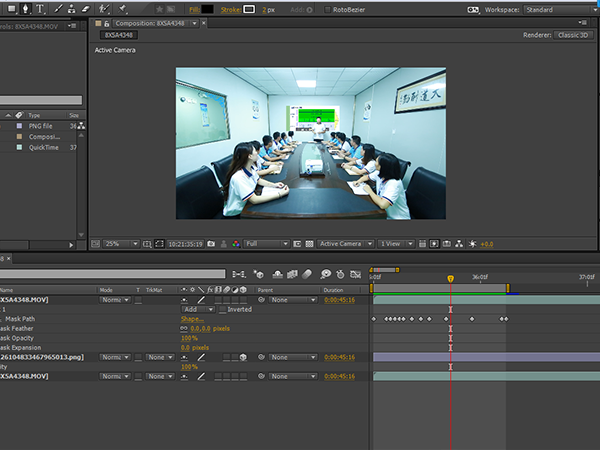The width and height of the screenshot is (600, 450).
Task: Select the Brush tool in toolbar
Action: click(x=59, y=8)
